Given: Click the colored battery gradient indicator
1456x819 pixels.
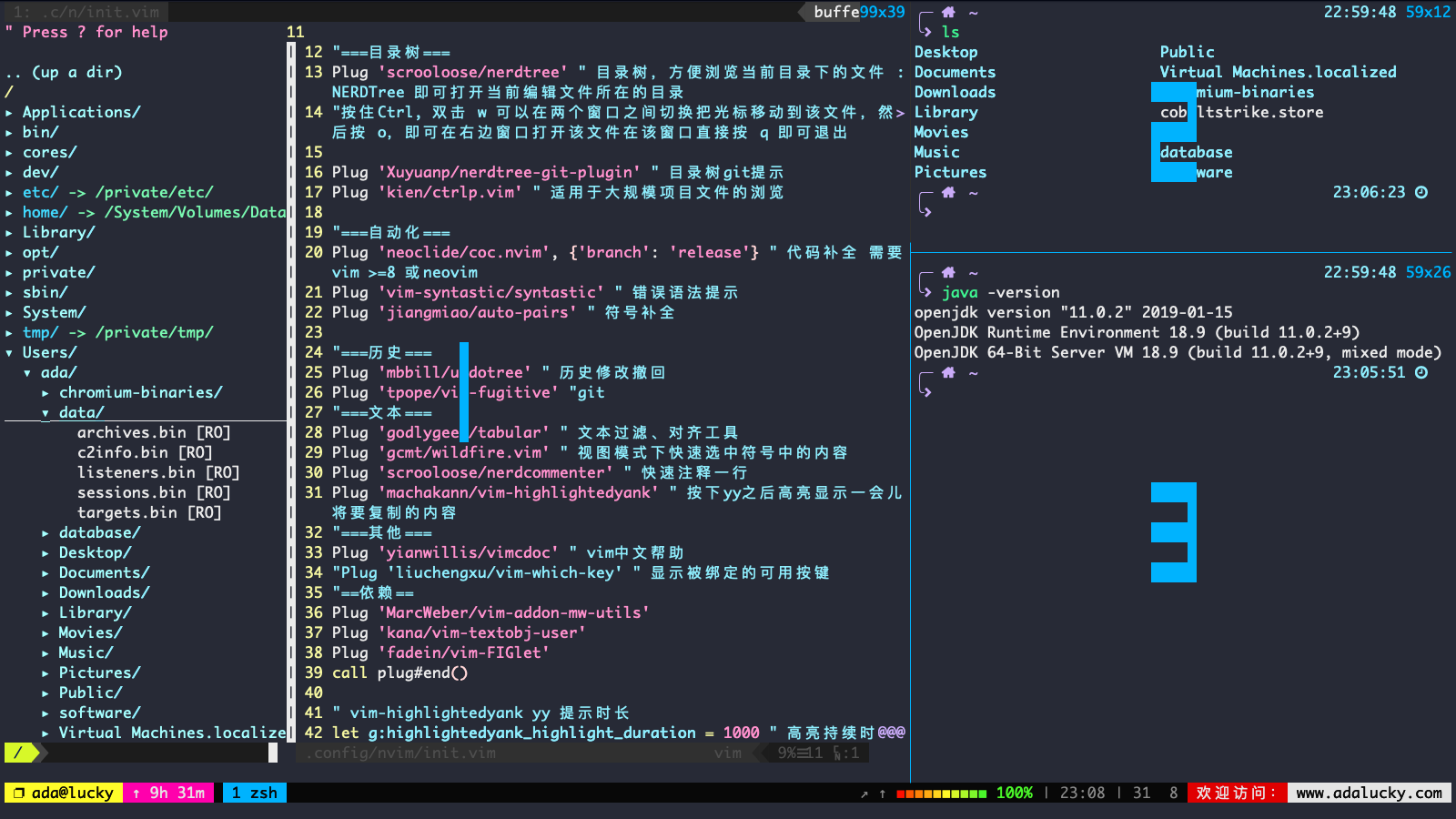Looking at the screenshot, I should 942,793.
